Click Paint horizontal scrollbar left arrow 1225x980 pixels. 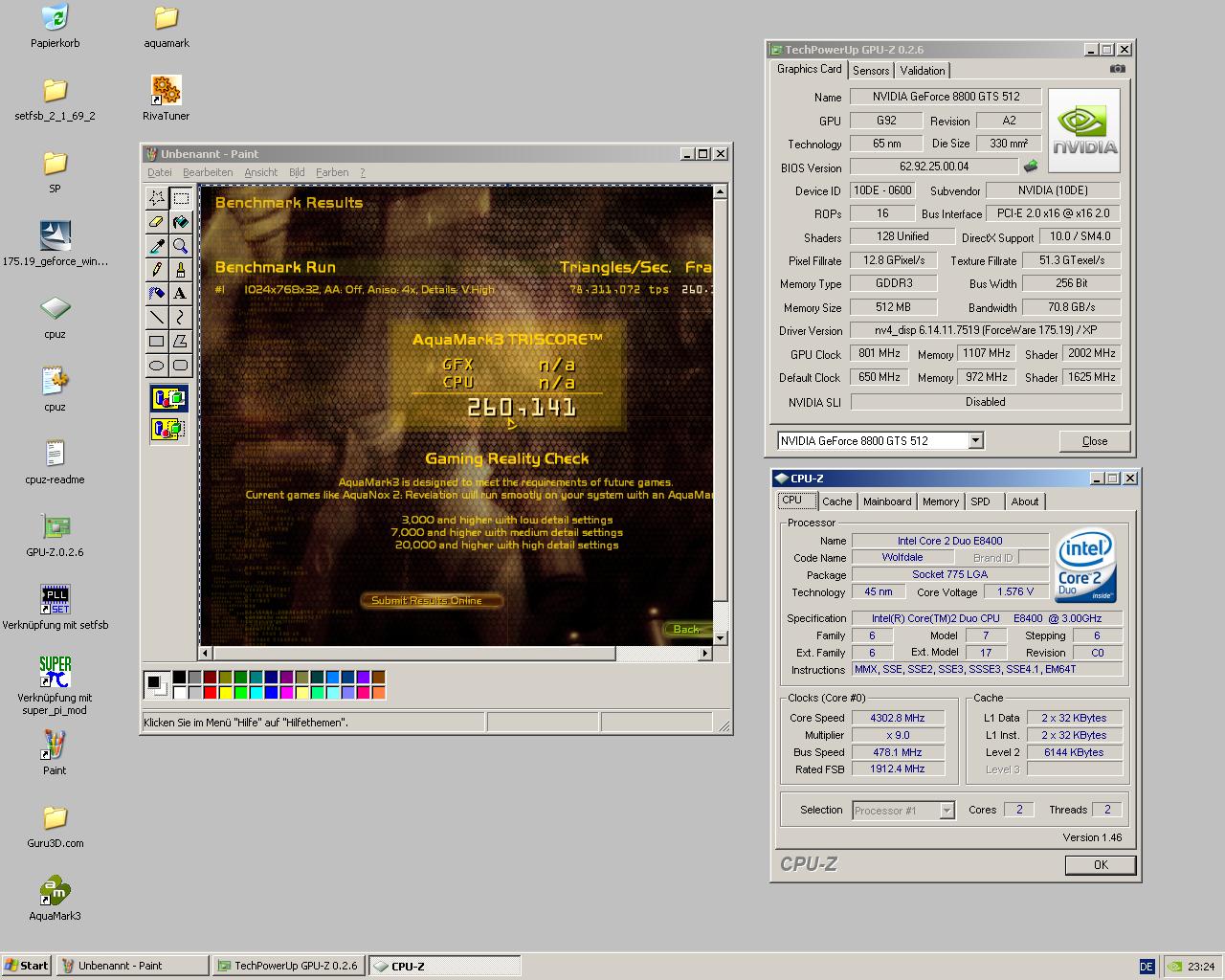[x=206, y=653]
